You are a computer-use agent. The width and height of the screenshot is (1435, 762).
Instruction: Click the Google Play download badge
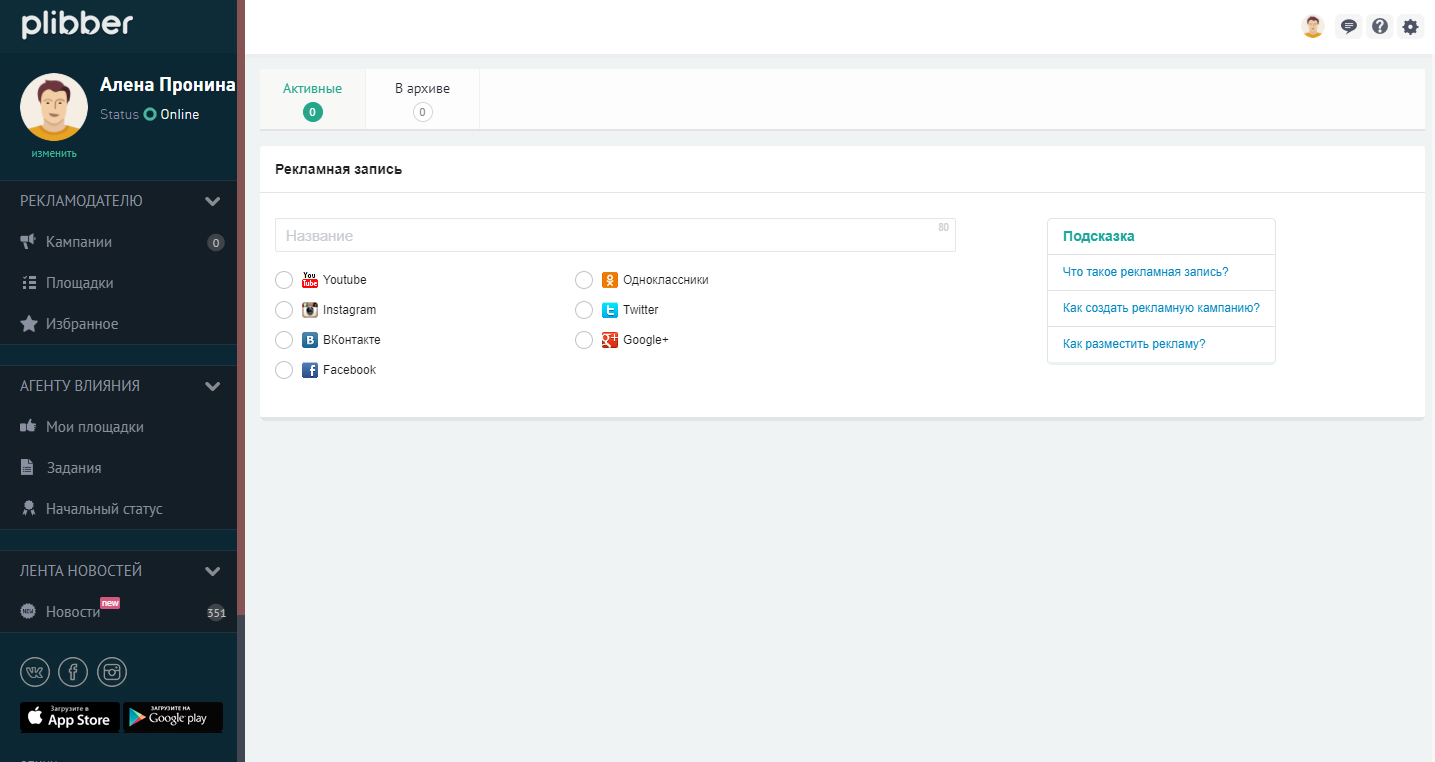(x=173, y=717)
